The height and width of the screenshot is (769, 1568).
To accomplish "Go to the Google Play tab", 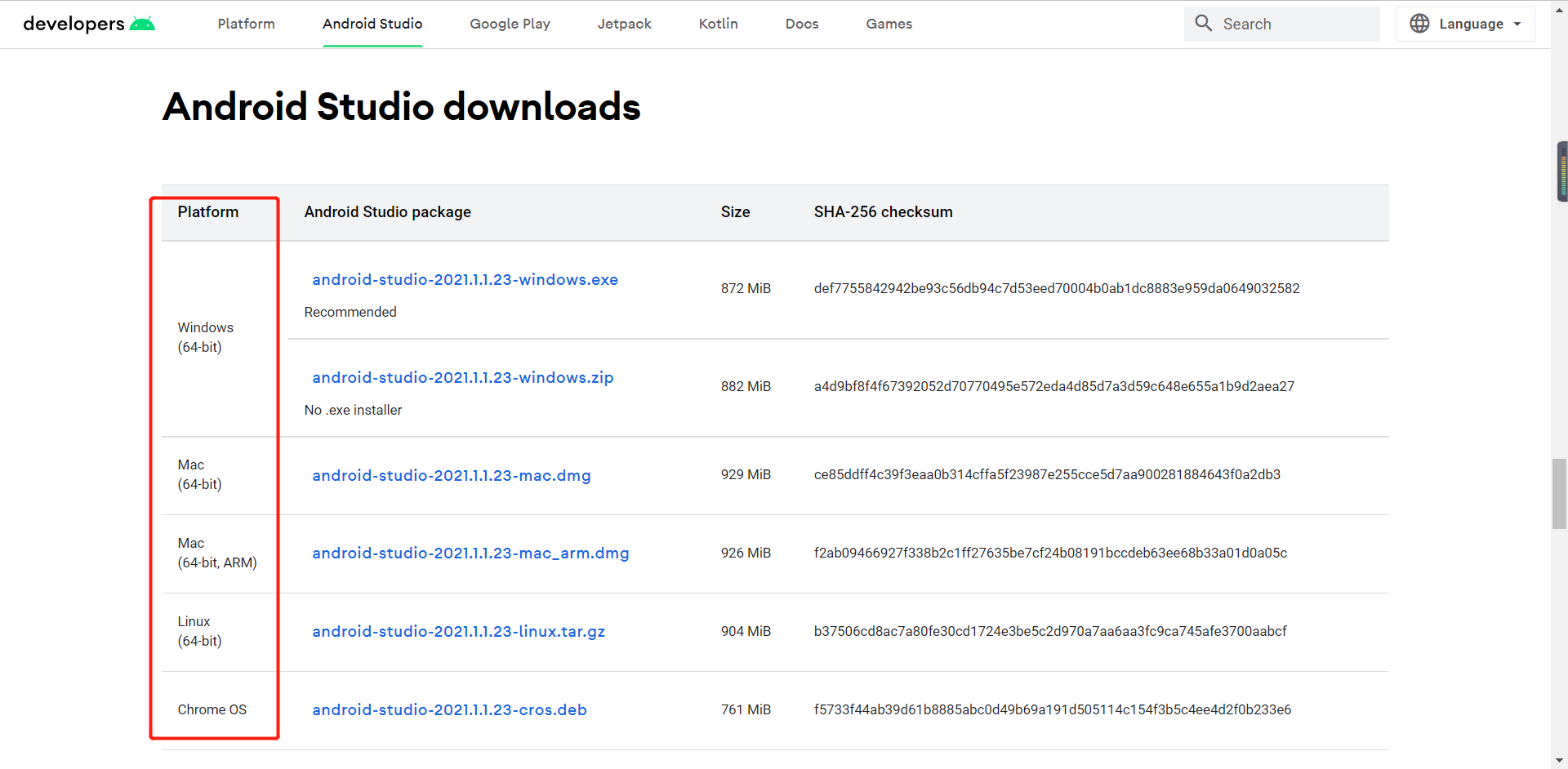I will 510,24.
